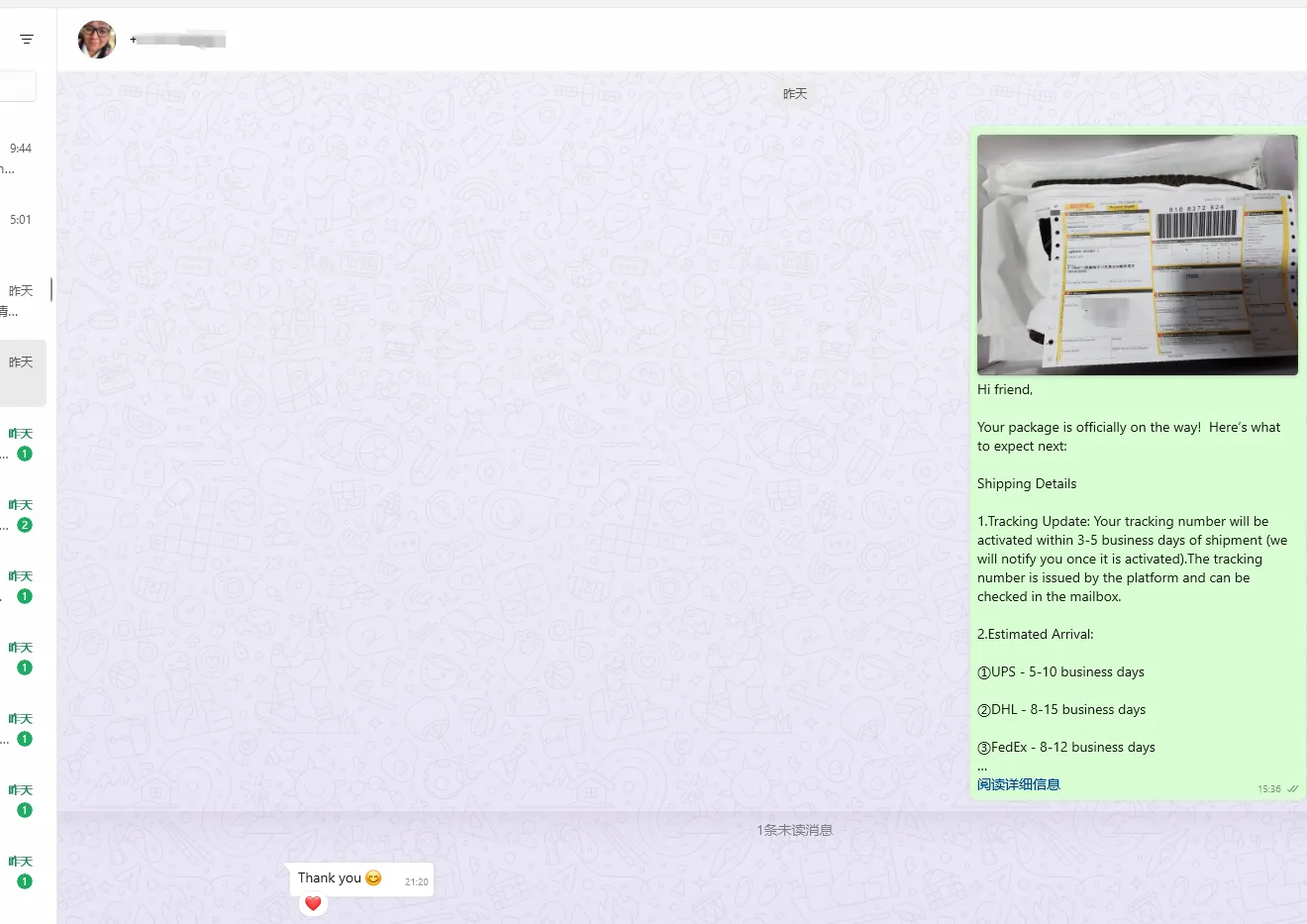Click the heart reaction under 'Thank you'
The height and width of the screenshot is (924, 1307).
313,903
